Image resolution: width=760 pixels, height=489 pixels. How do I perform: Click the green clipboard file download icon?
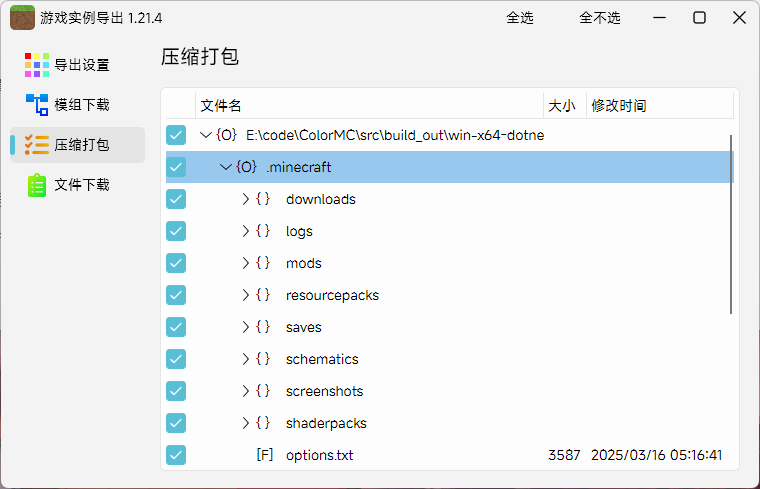point(37,185)
